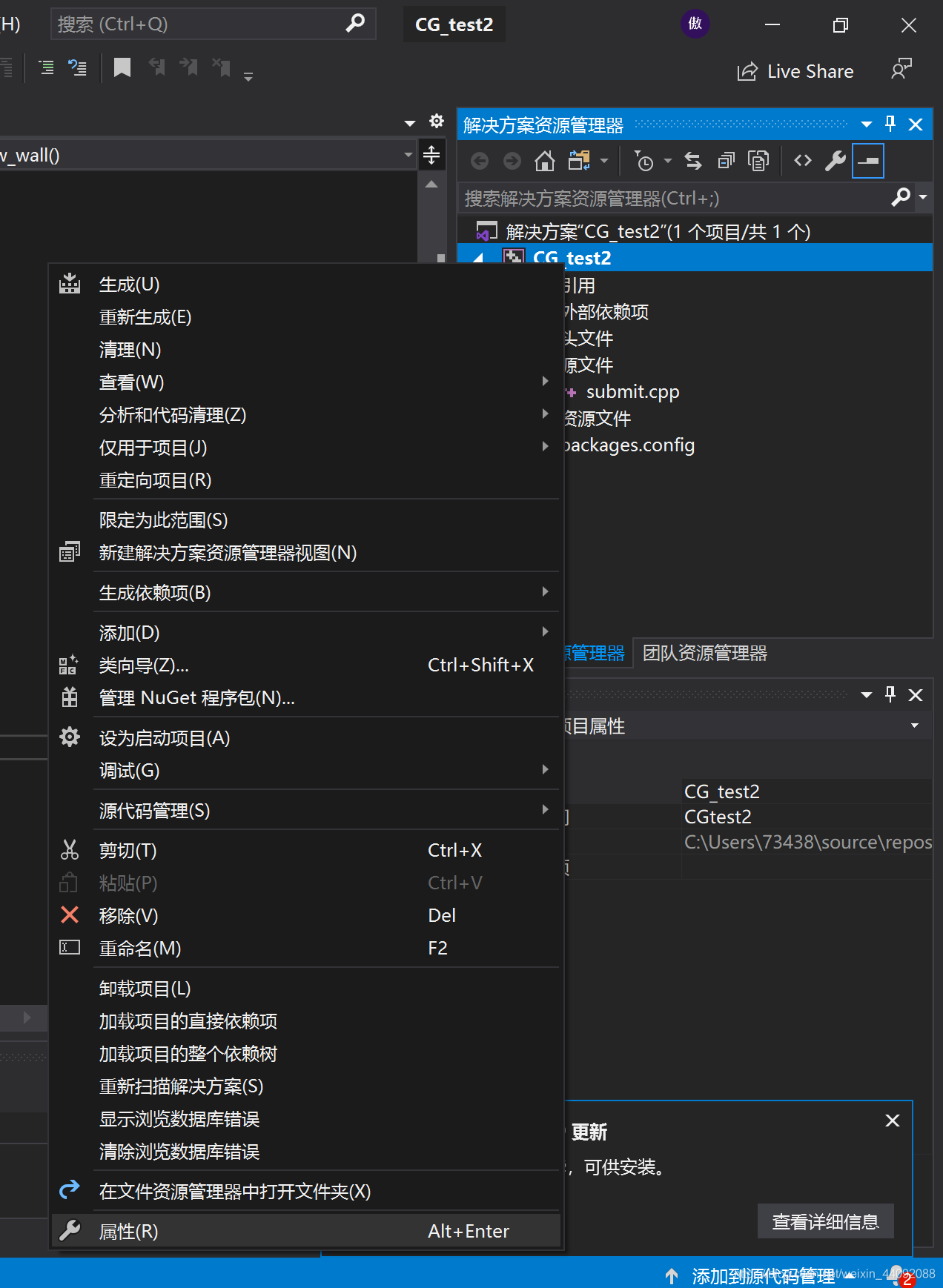Select 重新生成(E) menu entry
The image size is (943, 1288).
pyautogui.click(x=305, y=317)
